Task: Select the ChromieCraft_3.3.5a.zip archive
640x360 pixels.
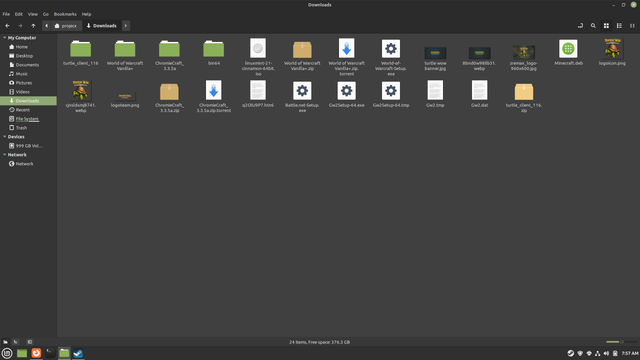Action: pos(169,98)
